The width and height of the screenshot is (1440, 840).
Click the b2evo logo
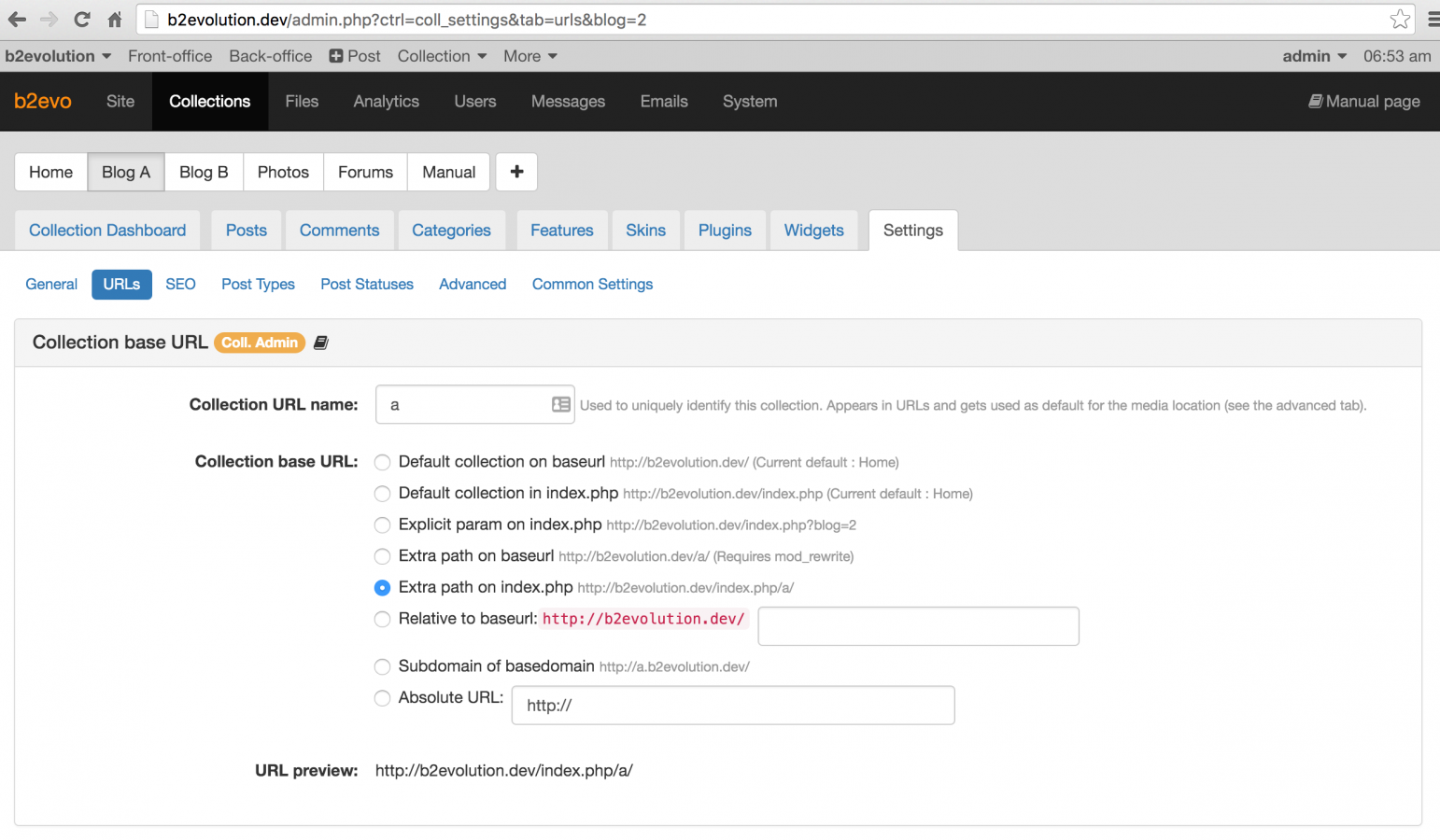(42, 101)
